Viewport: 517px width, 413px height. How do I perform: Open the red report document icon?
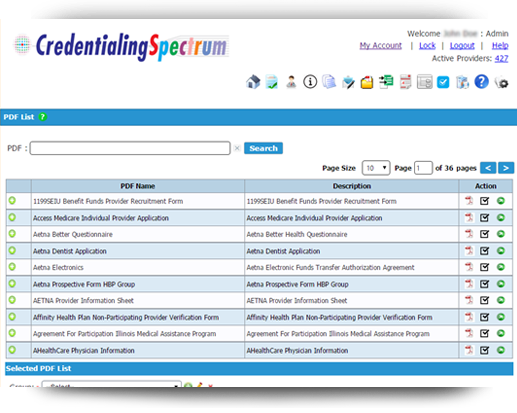405,82
